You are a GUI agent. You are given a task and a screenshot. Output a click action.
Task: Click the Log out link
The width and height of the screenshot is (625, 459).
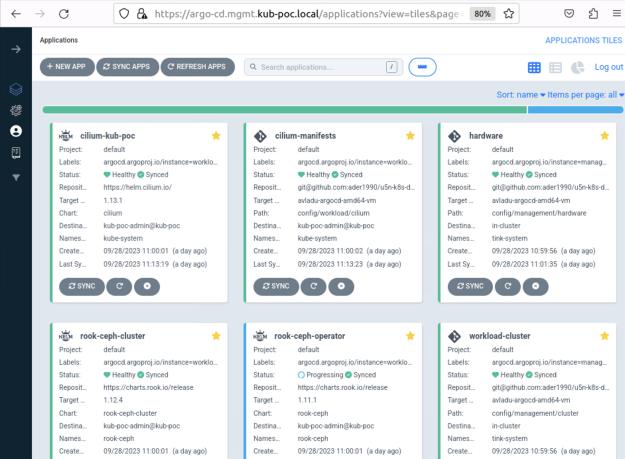click(x=608, y=67)
